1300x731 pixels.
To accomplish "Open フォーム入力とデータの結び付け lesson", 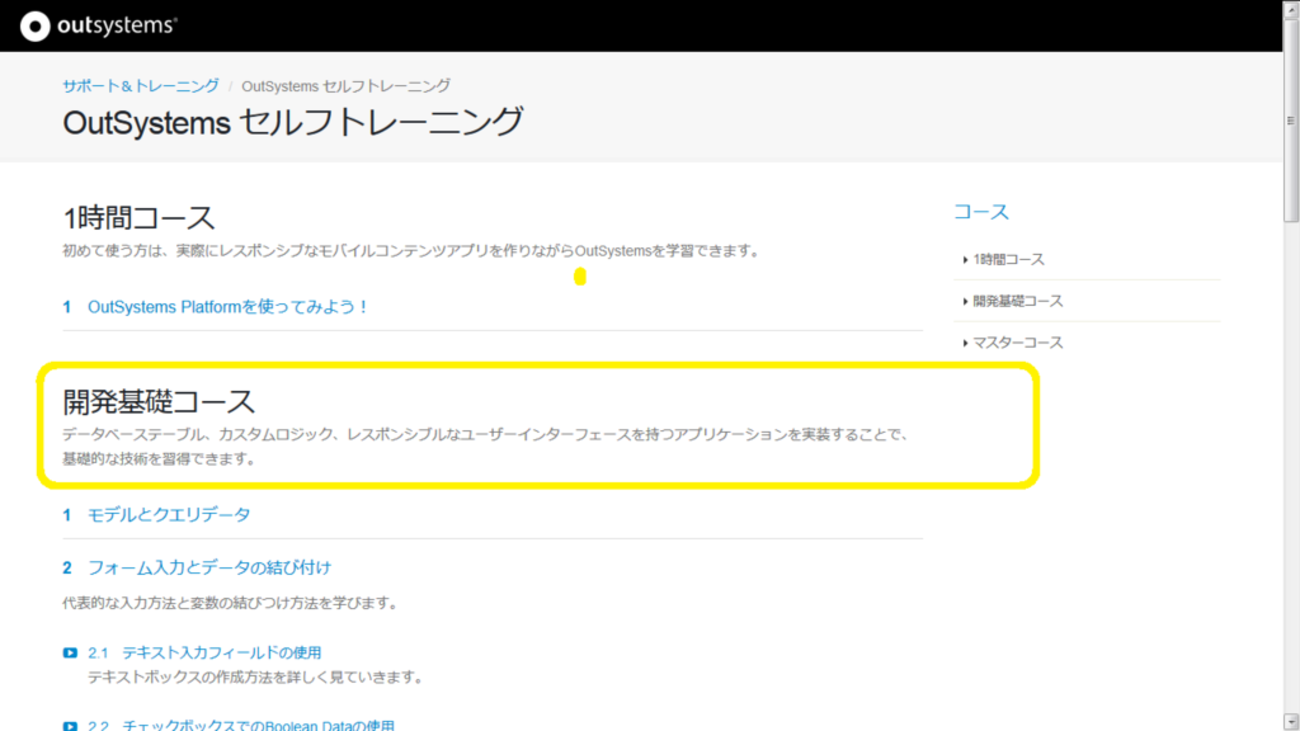I will [209, 568].
